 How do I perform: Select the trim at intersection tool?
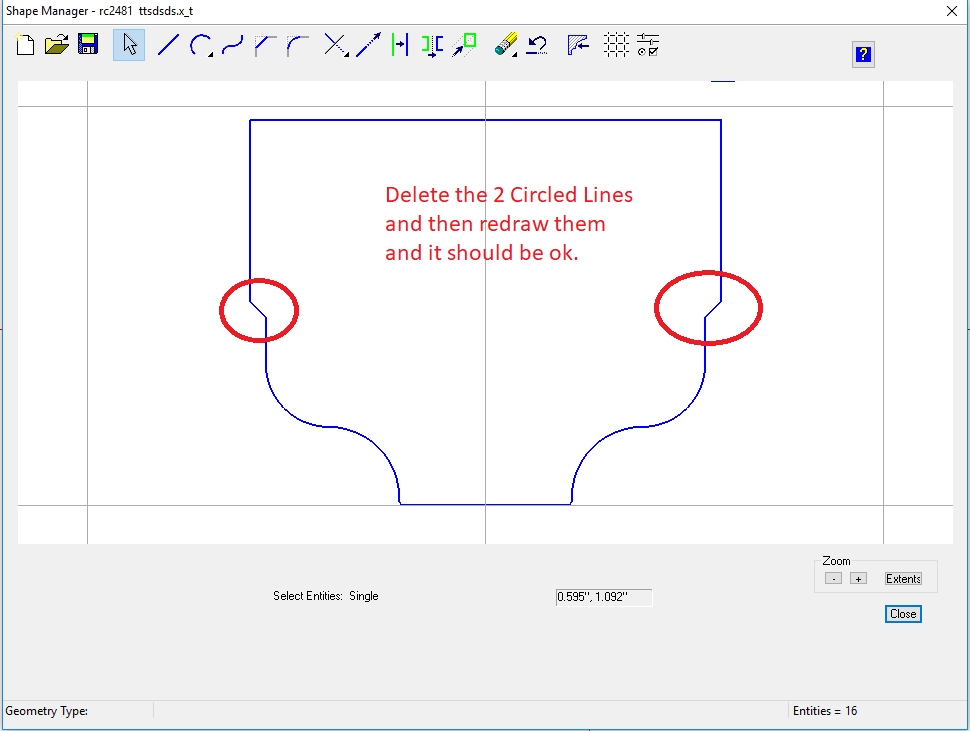pos(336,45)
